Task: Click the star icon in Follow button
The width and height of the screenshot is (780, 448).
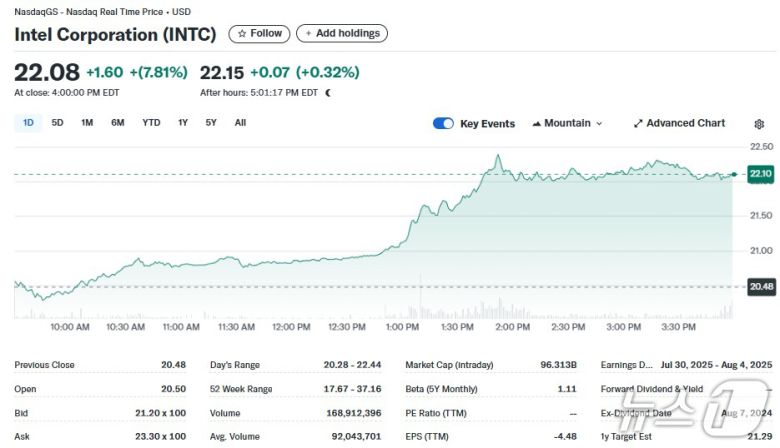Action: [241, 34]
